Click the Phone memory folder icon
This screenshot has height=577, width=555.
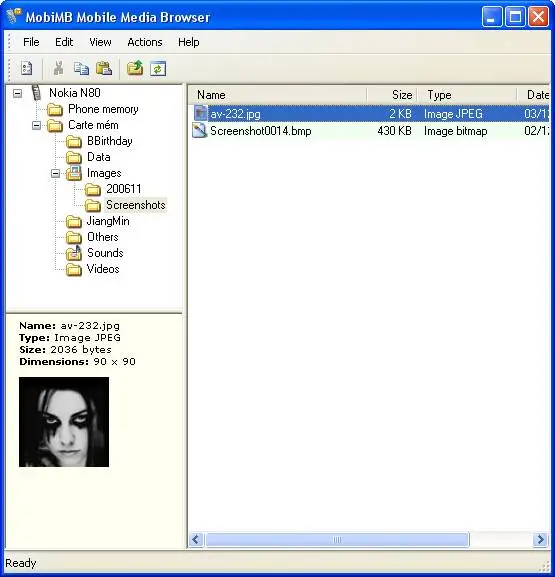pyautogui.click(x=55, y=109)
